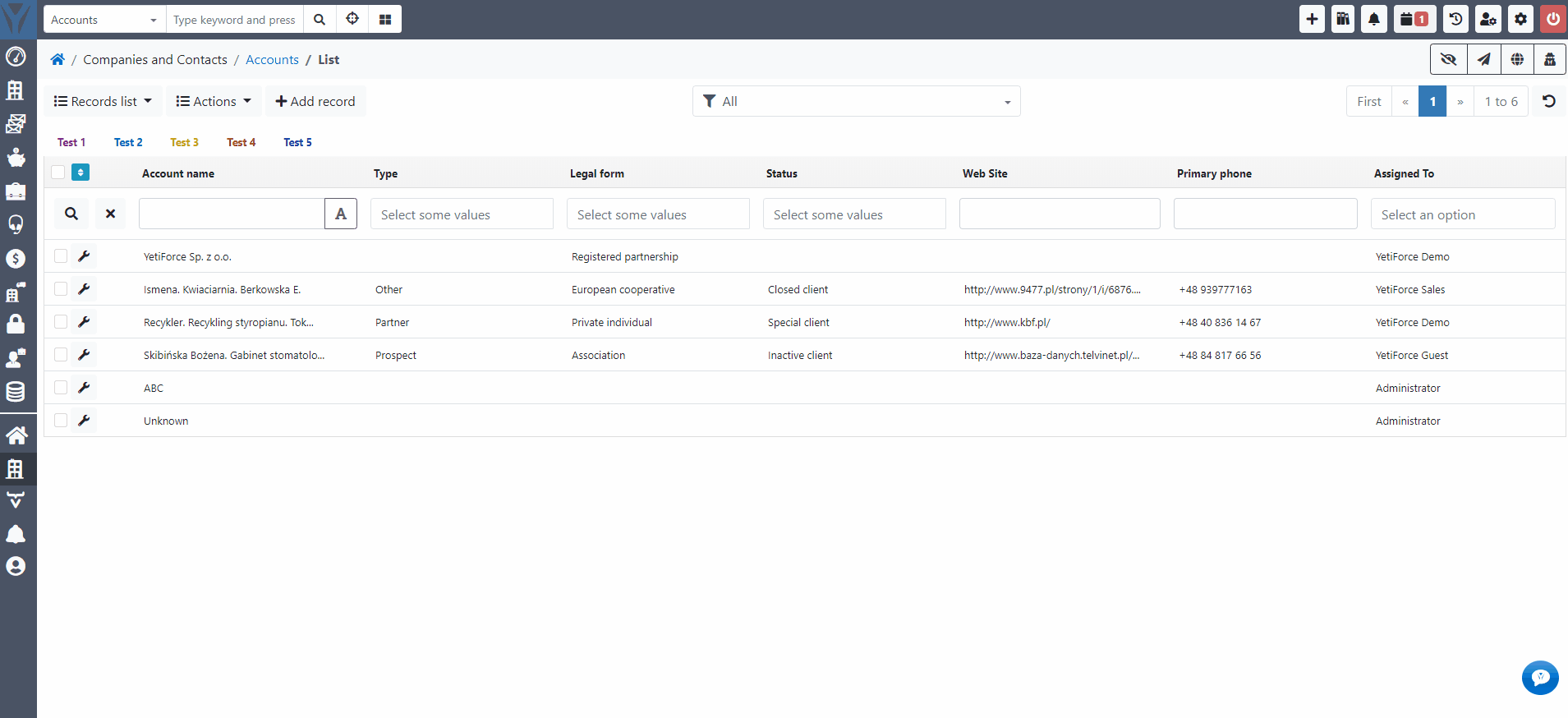Open the dashboard gauge icon in sidebar
Image resolution: width=1568 pixels, height=718 pixels.
tap(16, 57)
